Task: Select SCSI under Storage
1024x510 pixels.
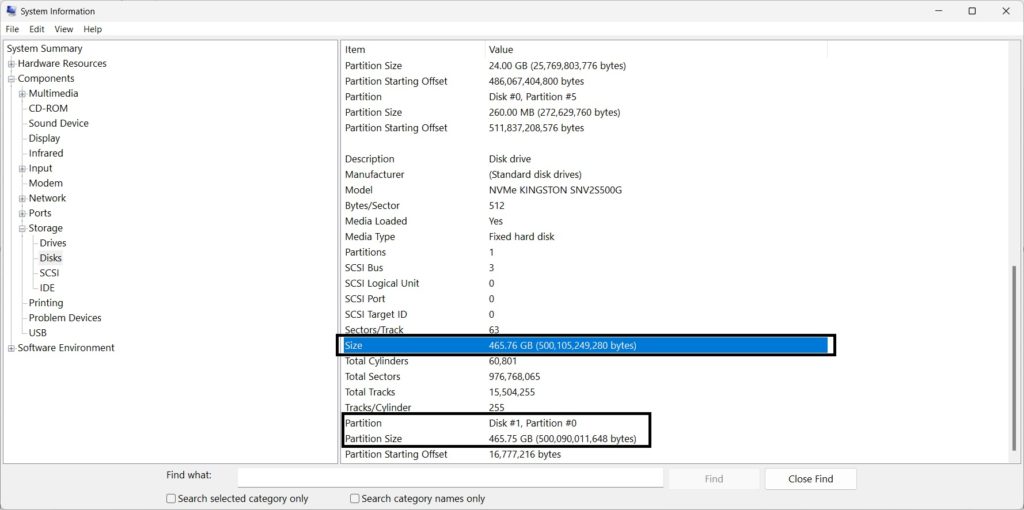Action: coord(49,274)
